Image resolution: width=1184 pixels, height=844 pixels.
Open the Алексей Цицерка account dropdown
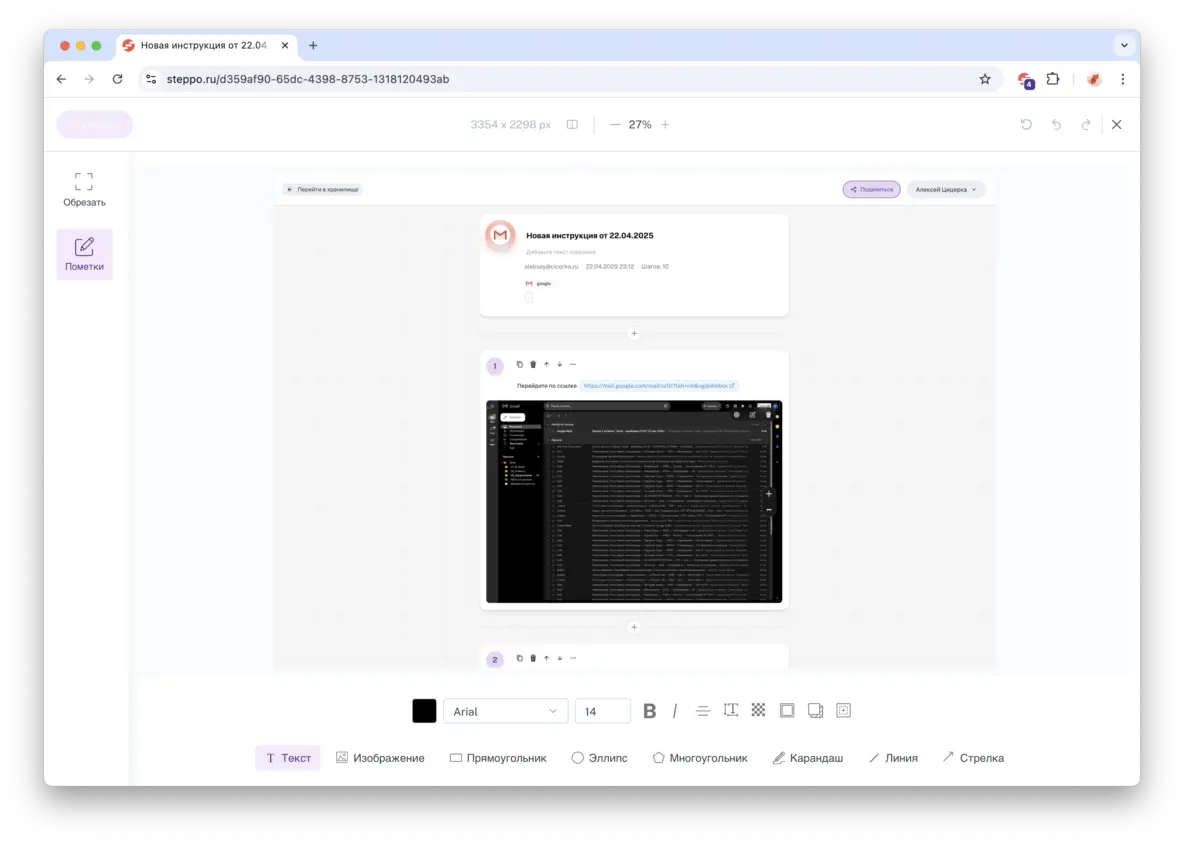pos(944,188)
